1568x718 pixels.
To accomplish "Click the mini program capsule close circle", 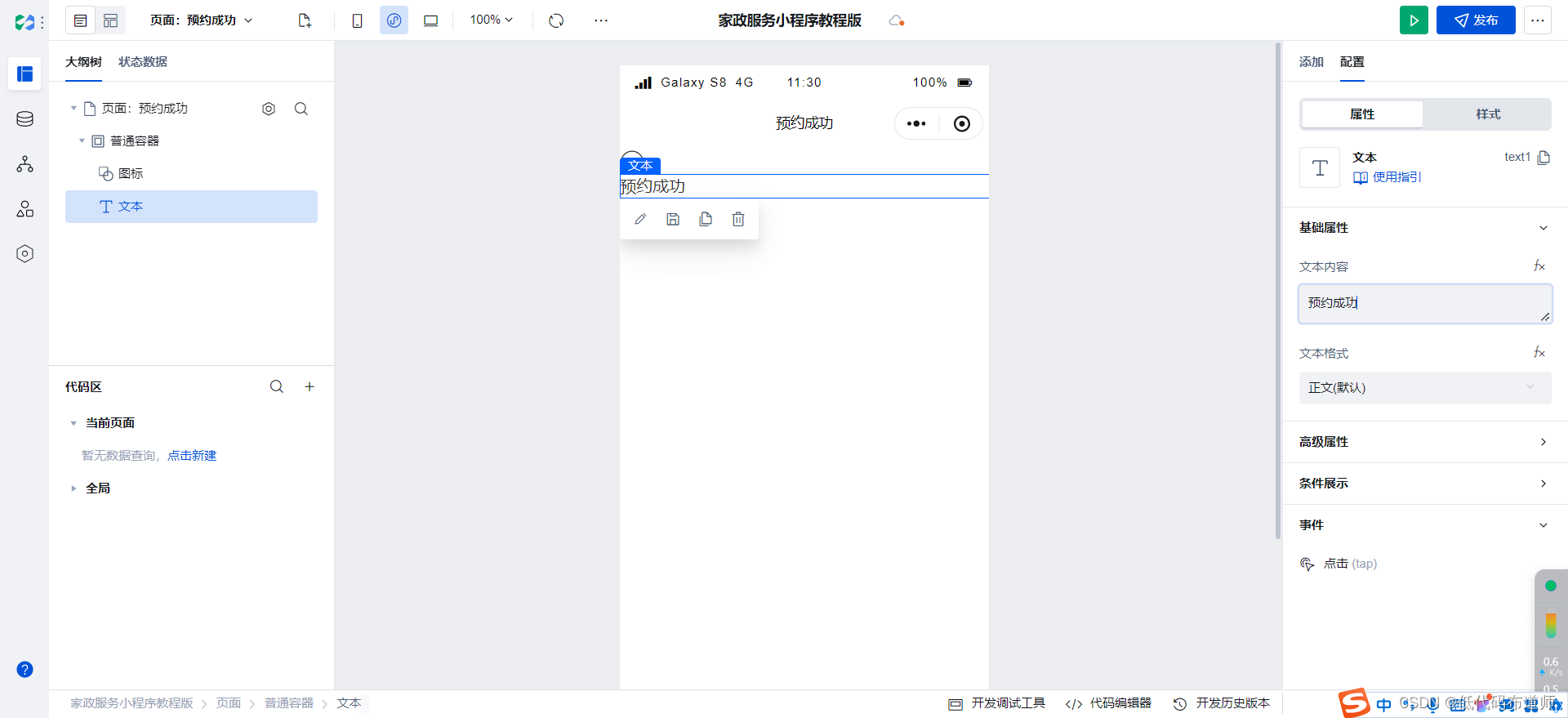I will [x=962, y=123].
